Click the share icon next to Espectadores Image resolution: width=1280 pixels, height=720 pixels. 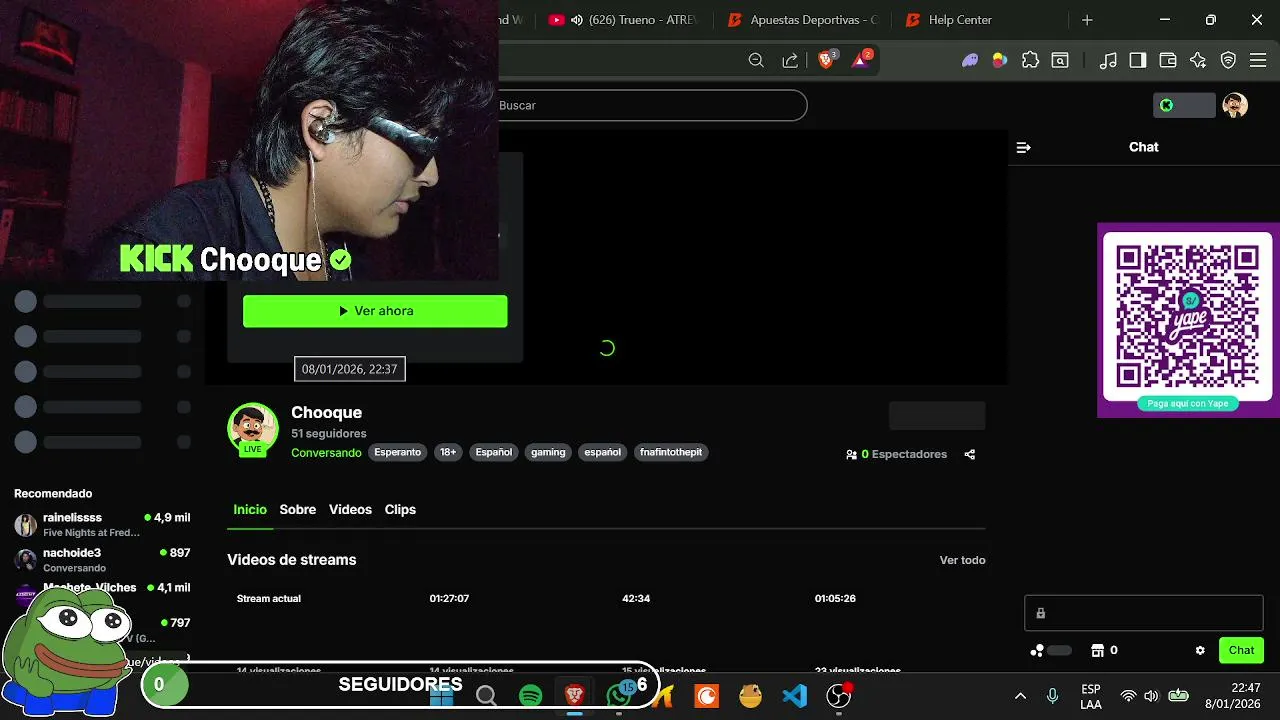pos(969,454)
